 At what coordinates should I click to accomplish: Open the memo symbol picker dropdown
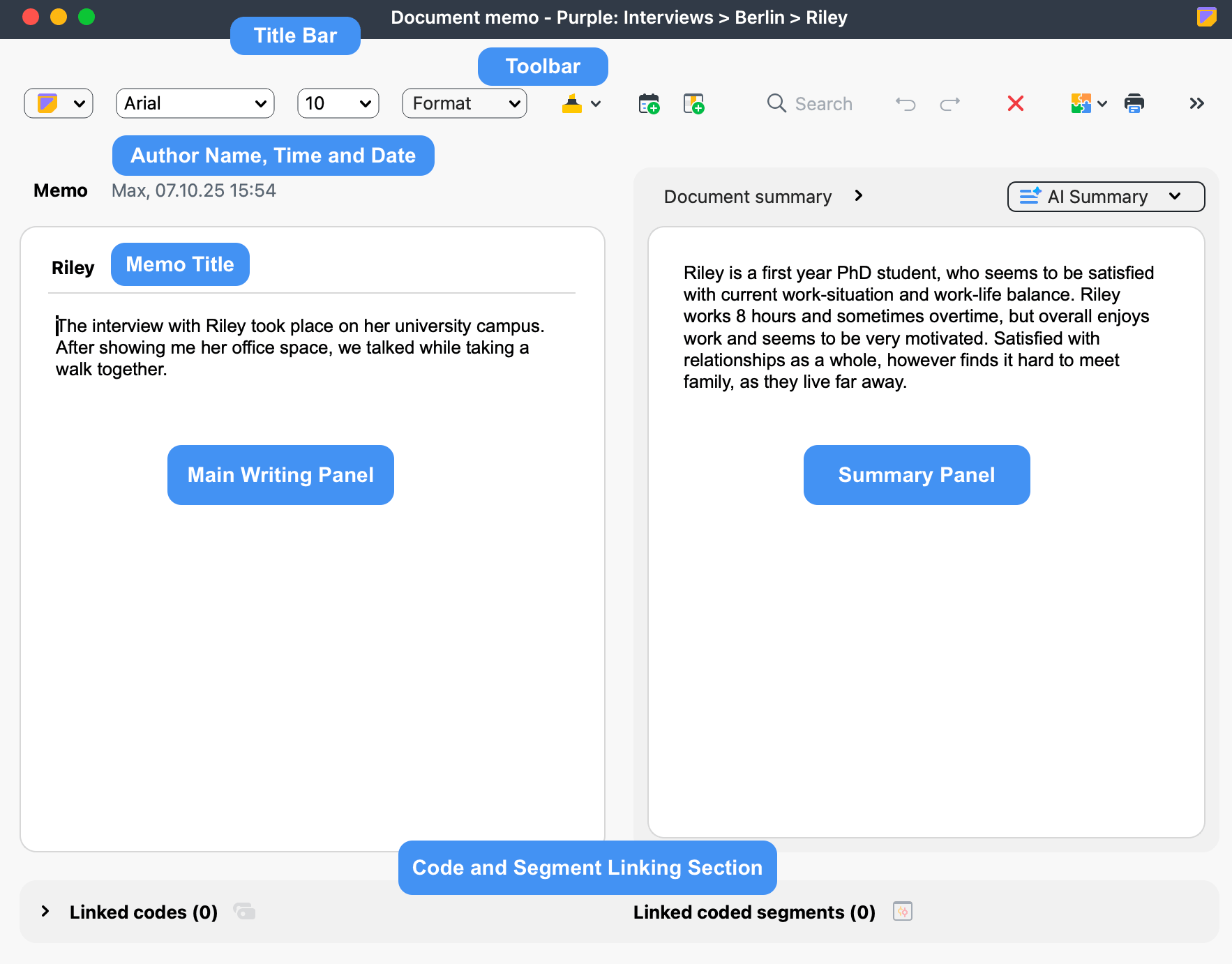click(59, 103)
